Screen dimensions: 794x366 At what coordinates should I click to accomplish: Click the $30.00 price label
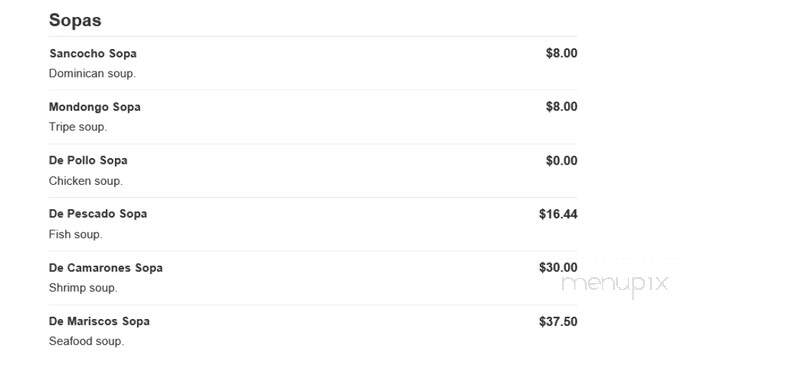558,267
